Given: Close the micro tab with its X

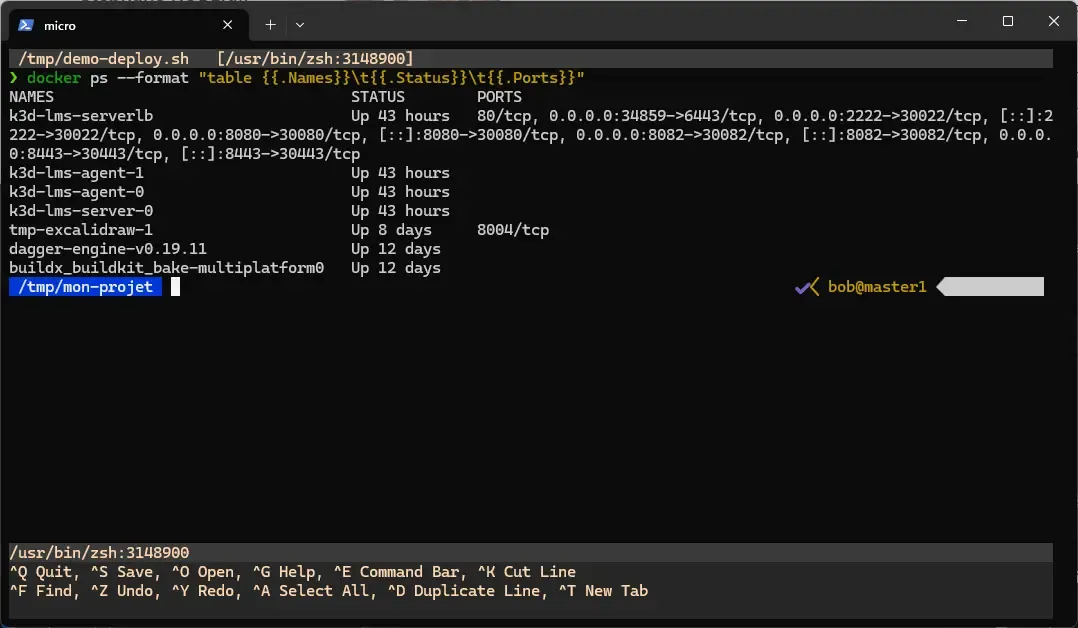Looking at the screenshot, I should point(228,25).
